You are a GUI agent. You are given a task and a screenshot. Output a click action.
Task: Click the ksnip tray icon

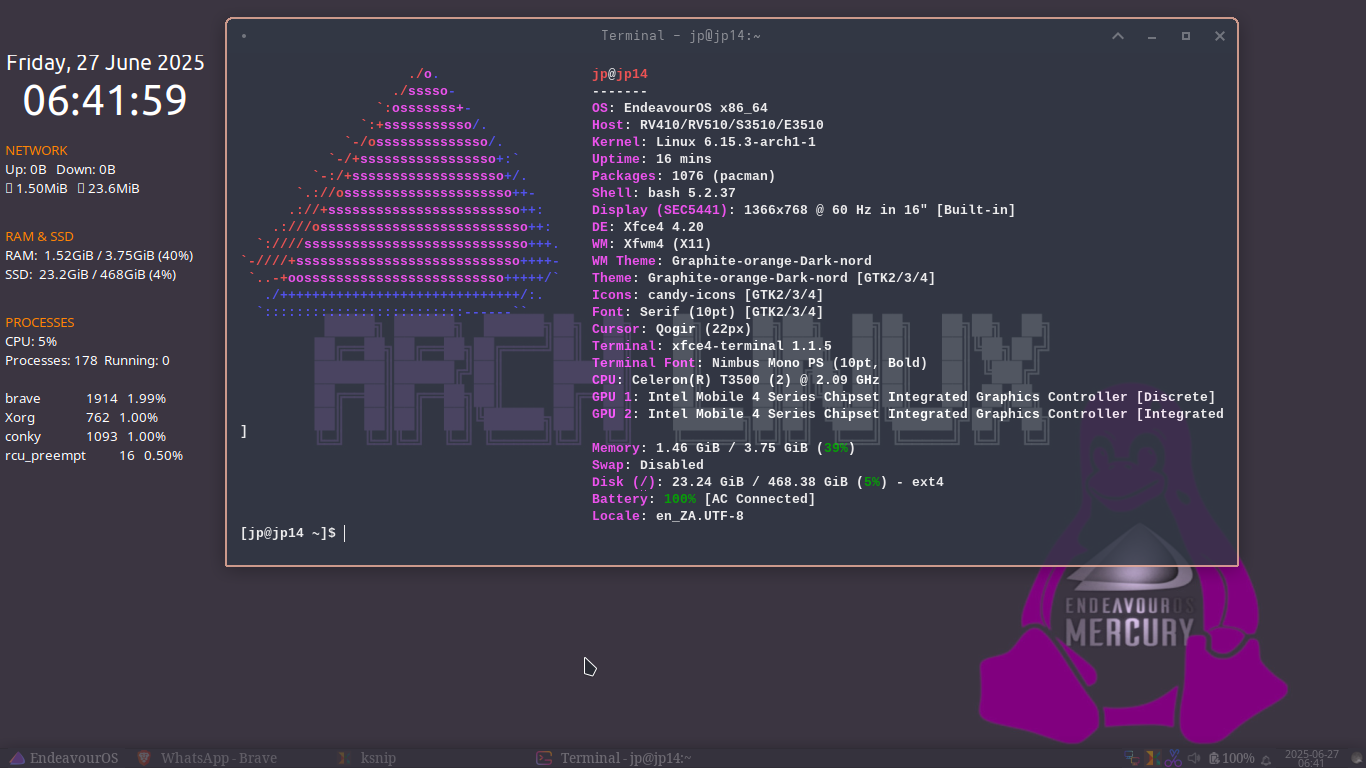point(1152,758)
